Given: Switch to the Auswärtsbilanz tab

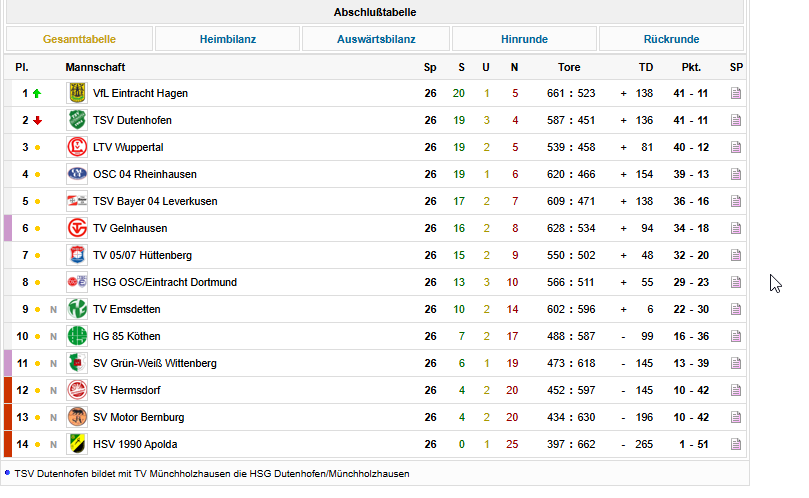Looking at the screenshot, I should 376,39.
